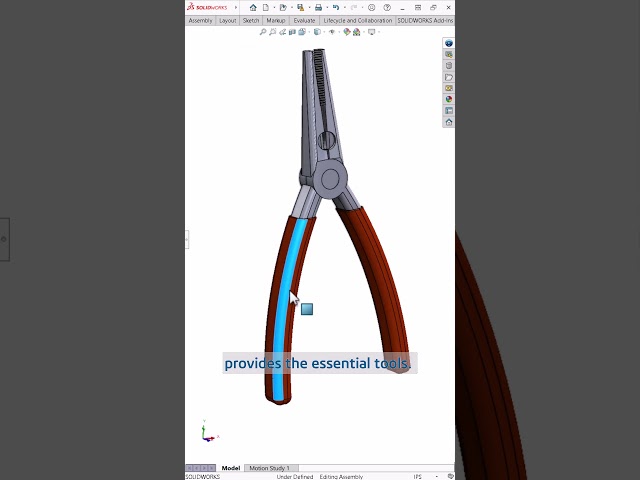Click the Apply Scene icon
The width and height of the screenshot is (640, 480).
tap(357, 32)
